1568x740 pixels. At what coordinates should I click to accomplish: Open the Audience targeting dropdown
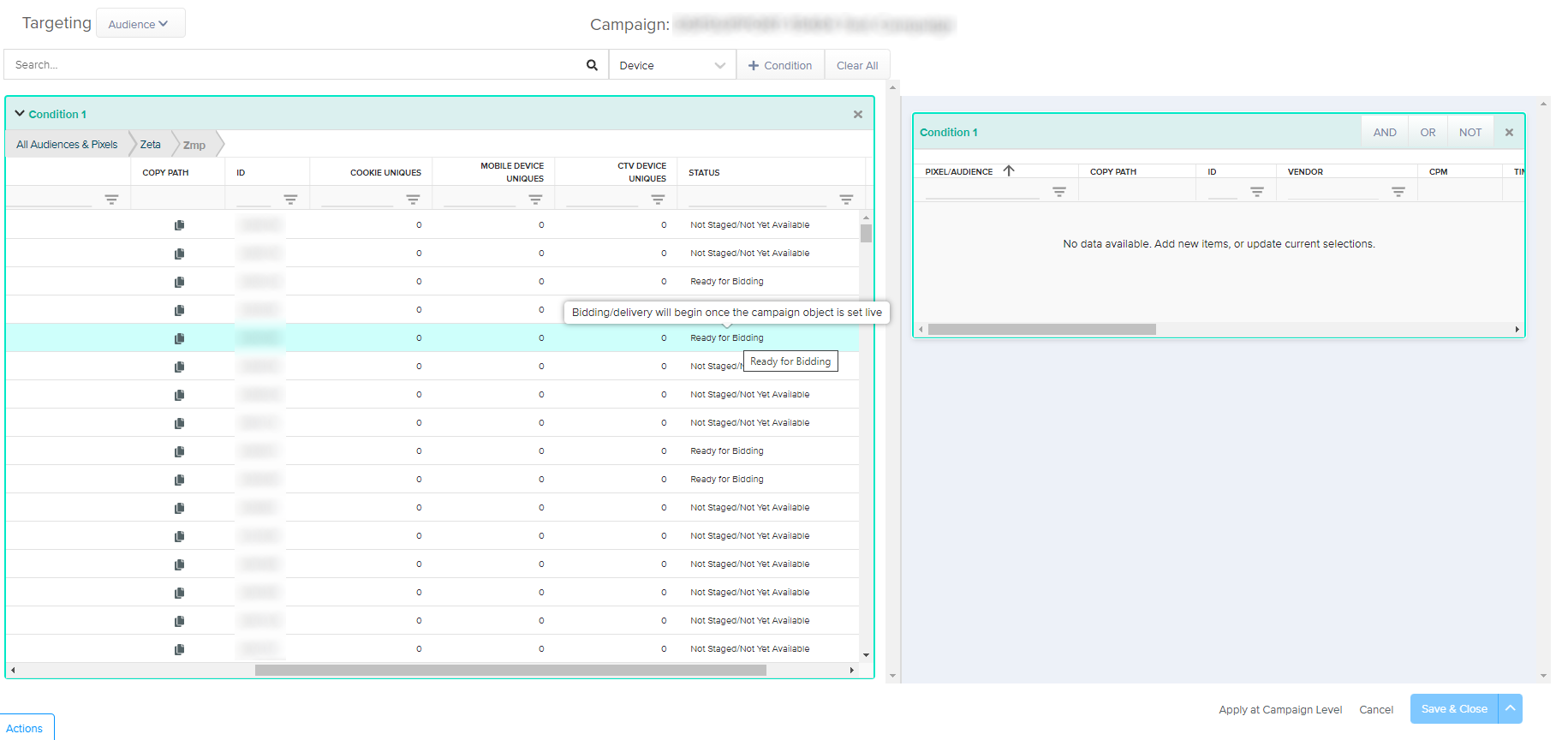[140, 24]
